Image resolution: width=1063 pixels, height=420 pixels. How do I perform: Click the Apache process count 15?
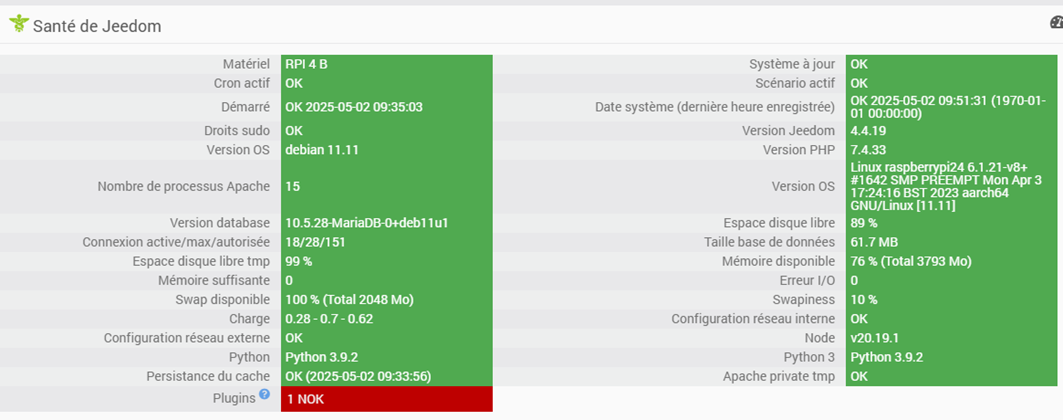click(292, 186)
